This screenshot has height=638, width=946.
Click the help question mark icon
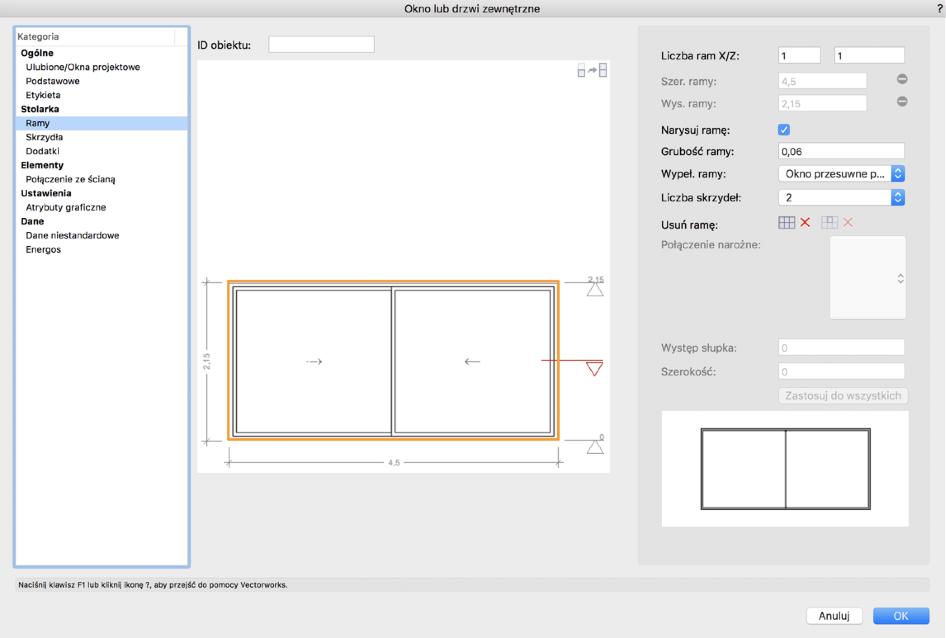point(941,8)
